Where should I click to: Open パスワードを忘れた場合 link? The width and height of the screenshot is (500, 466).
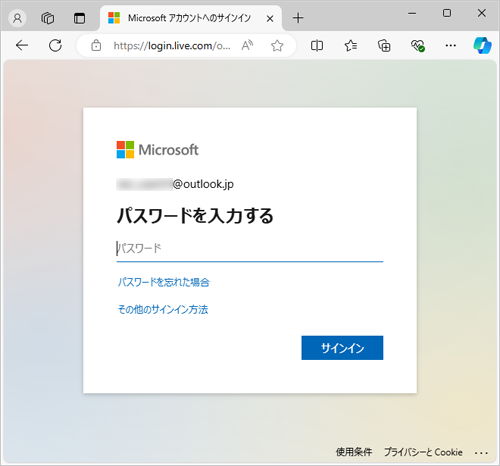click(164, 282)
